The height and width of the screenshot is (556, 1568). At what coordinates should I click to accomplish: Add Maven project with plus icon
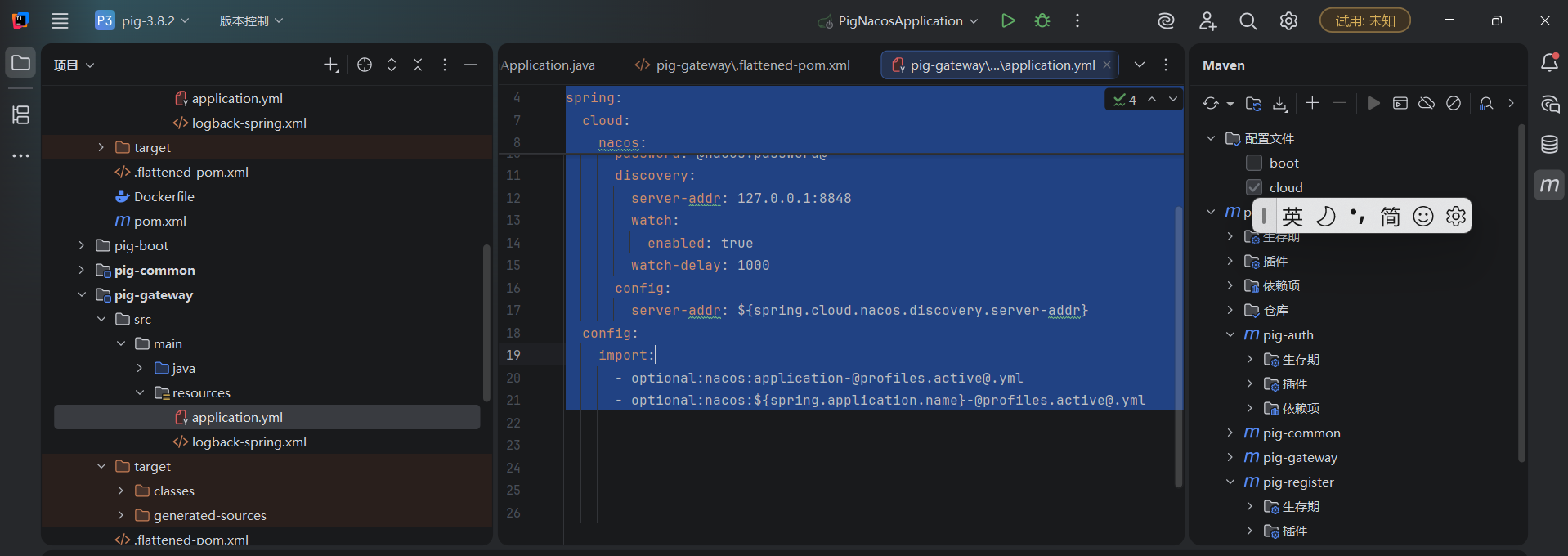click(1312, 103)
